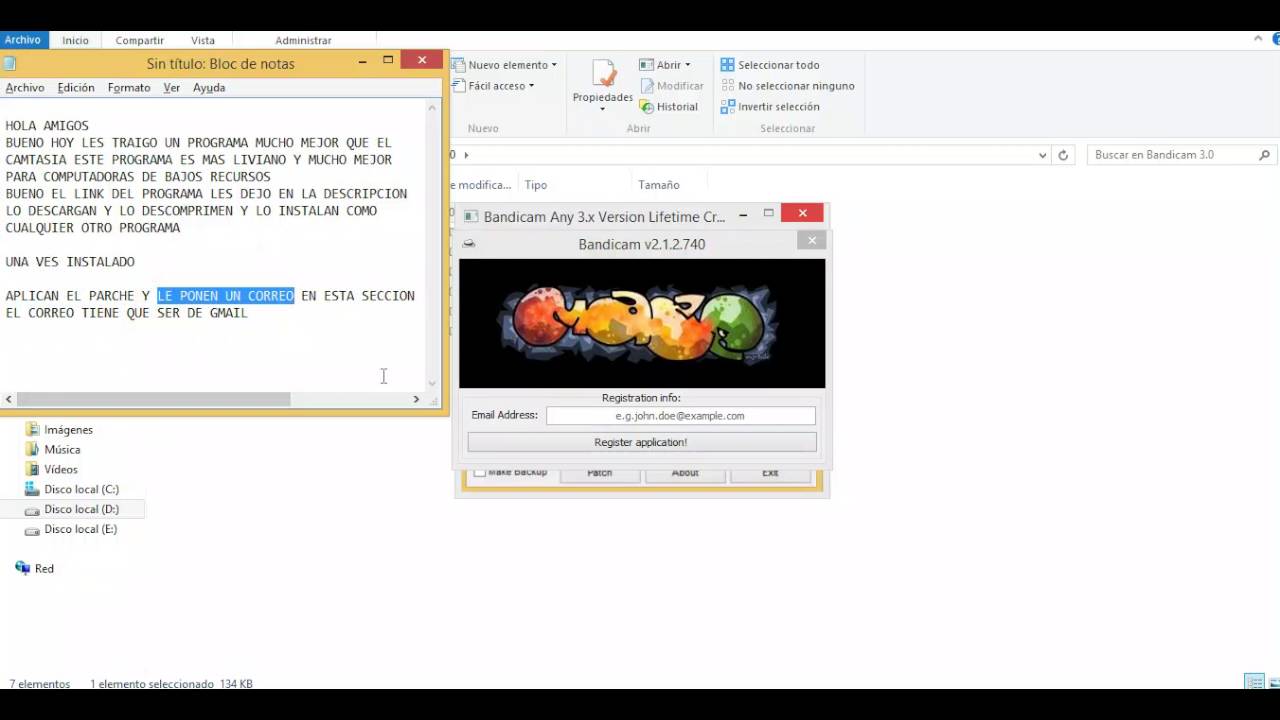Open Notepad Ver menu
Screen dimensions: 1280x720
172,88
